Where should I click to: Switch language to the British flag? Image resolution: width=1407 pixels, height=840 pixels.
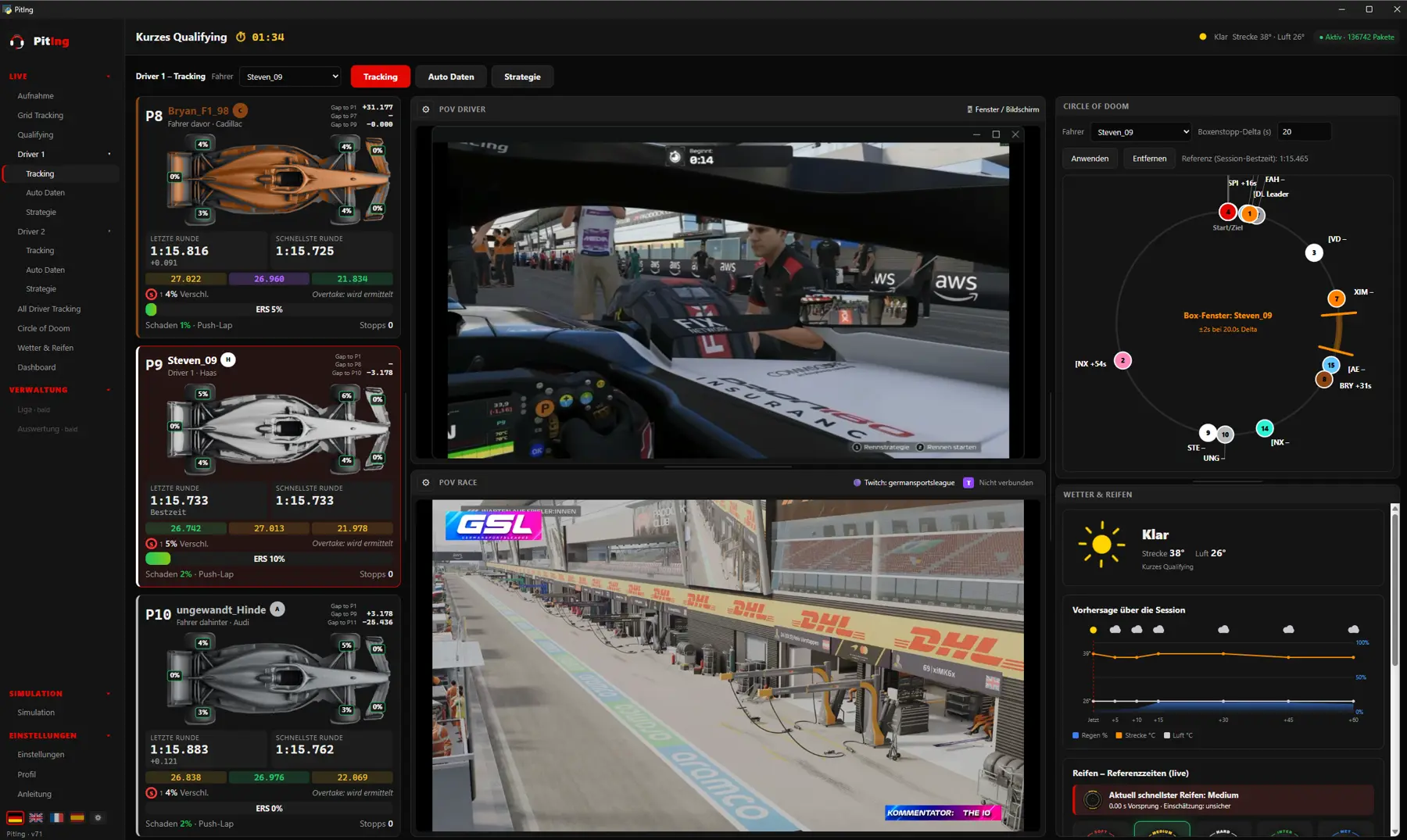tap(36, 817)
